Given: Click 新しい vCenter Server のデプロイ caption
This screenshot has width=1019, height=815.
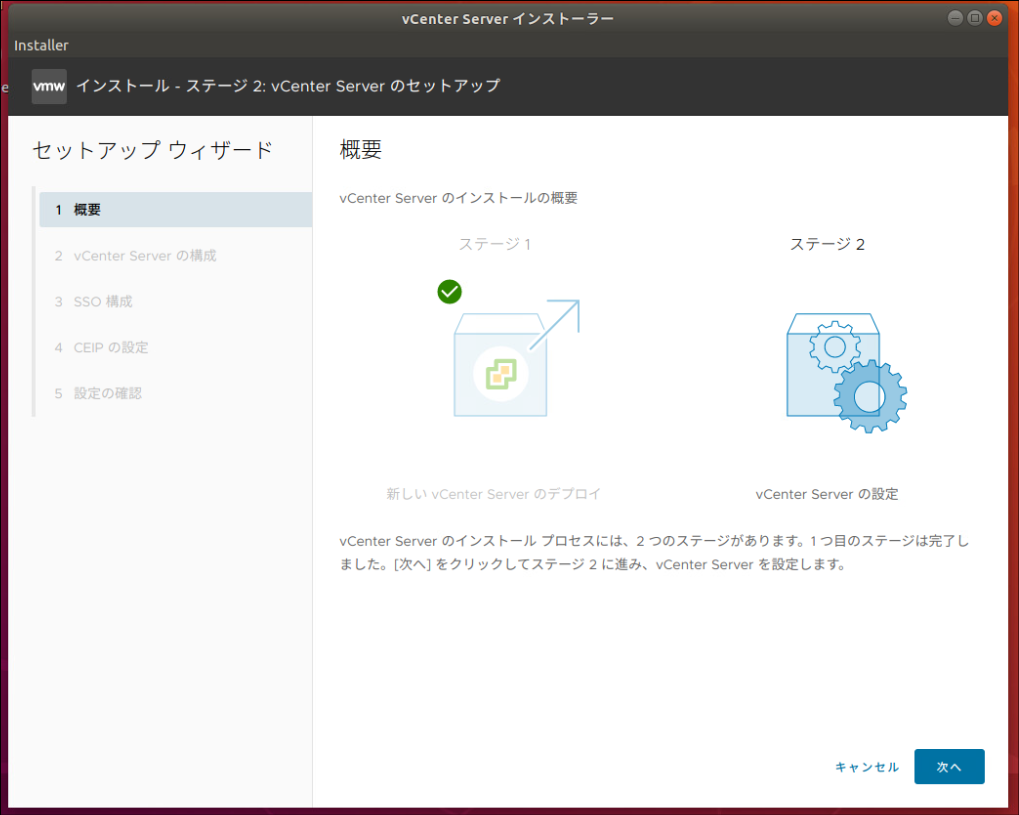Looking at the screenshot, I should (493, 494).
